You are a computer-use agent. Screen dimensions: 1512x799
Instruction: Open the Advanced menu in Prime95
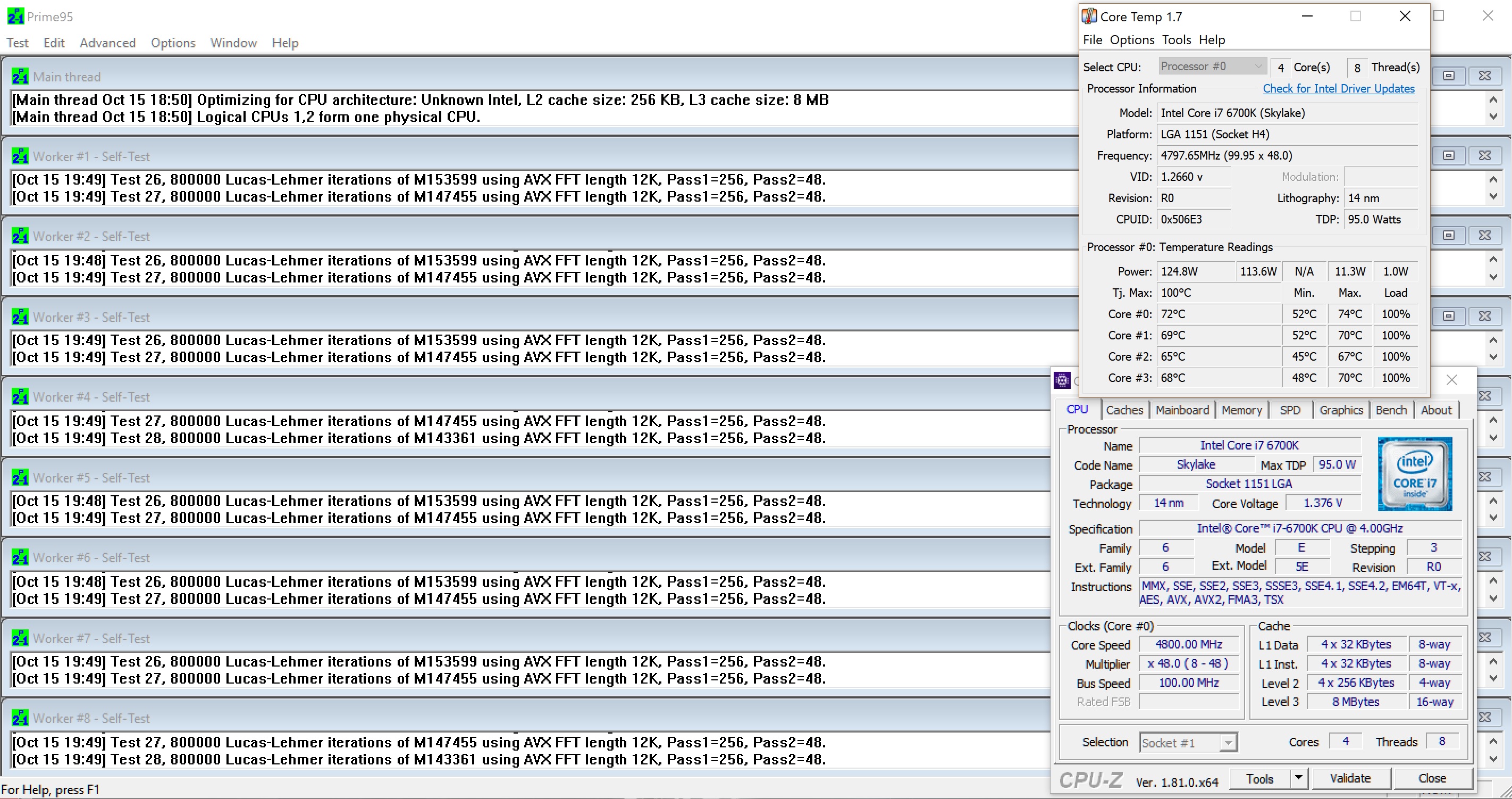(107, 43)
